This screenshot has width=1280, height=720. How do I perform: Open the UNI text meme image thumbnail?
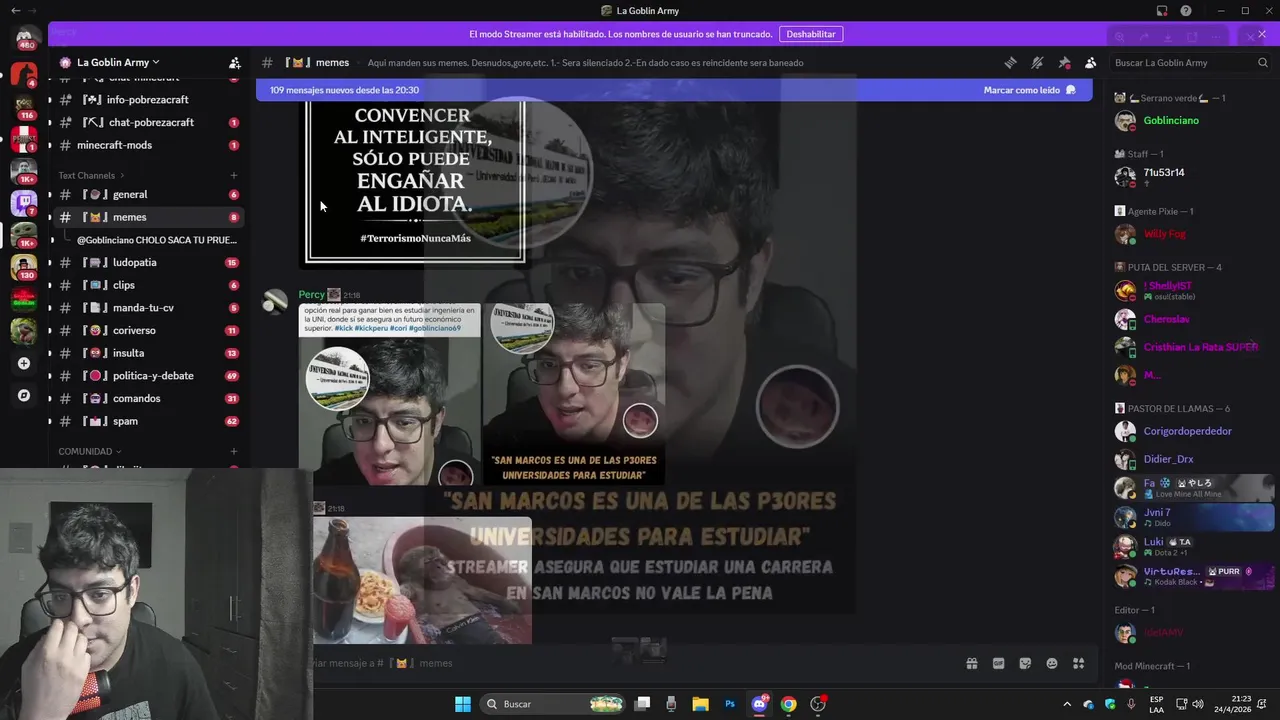click(390, 395)
